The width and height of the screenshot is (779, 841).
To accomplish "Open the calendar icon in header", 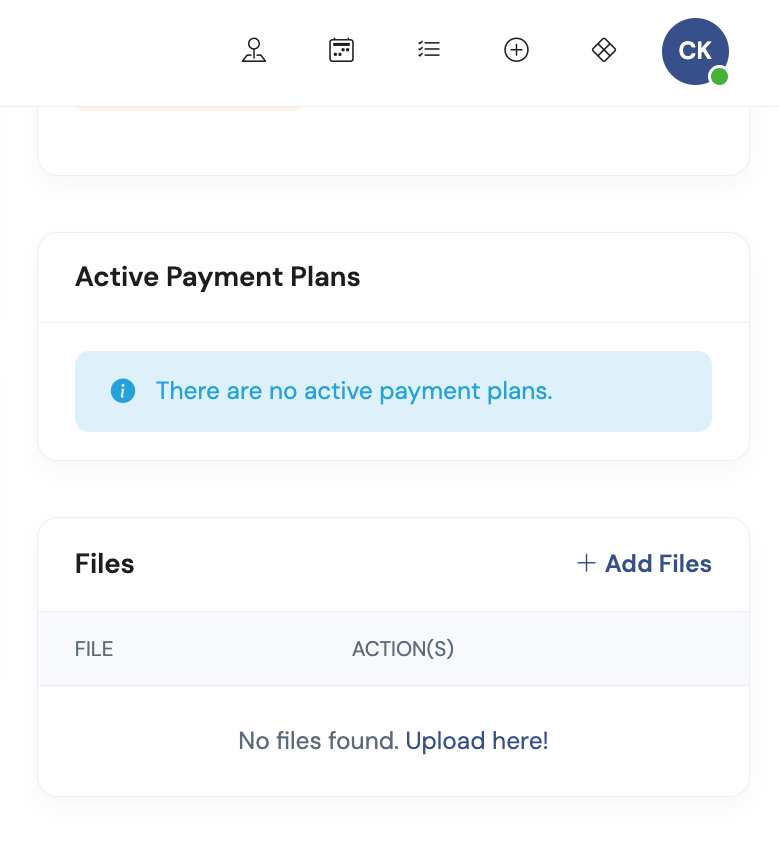I will pos(341,50).
